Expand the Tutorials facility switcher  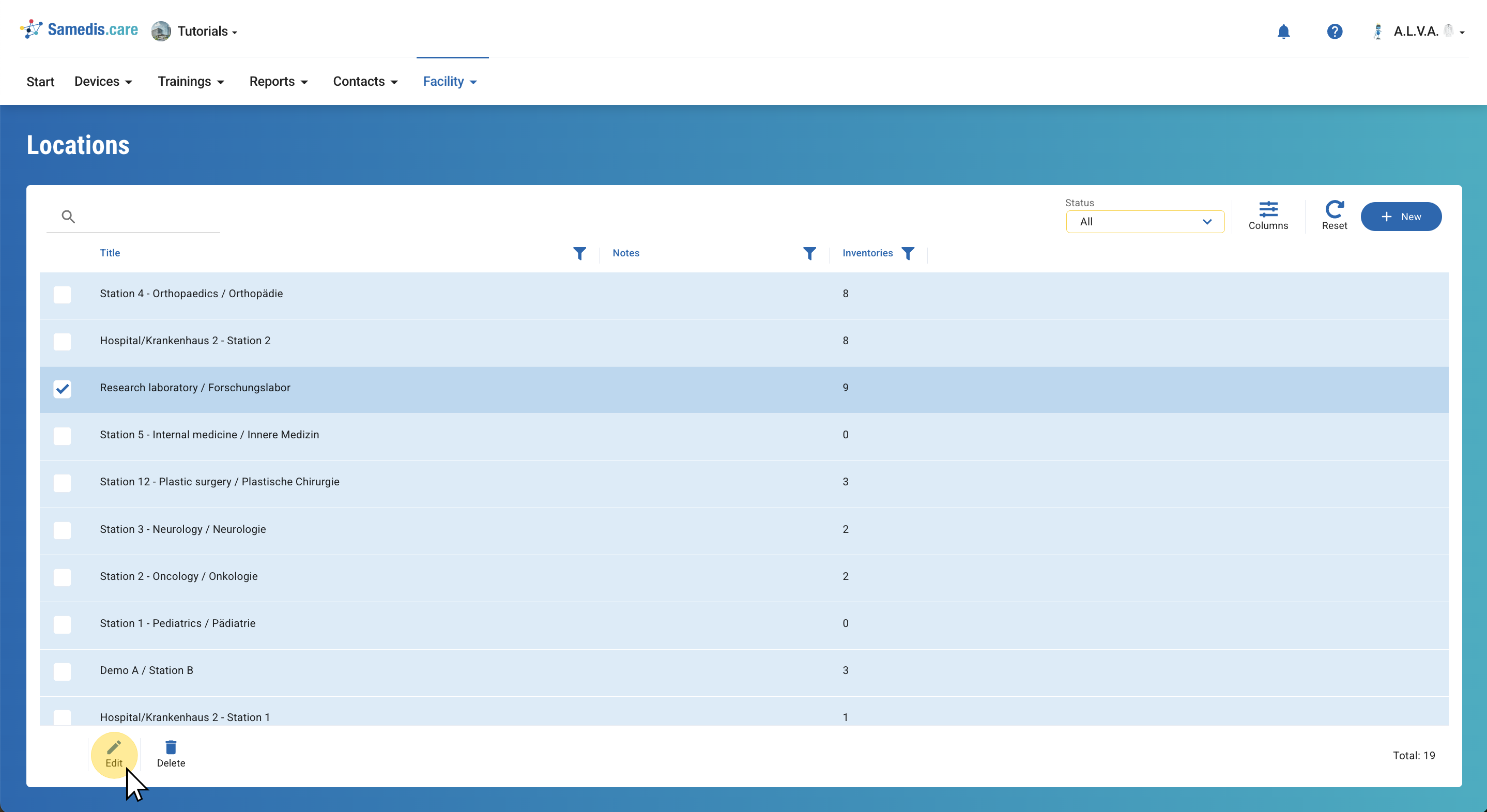[x=195, y=31]
